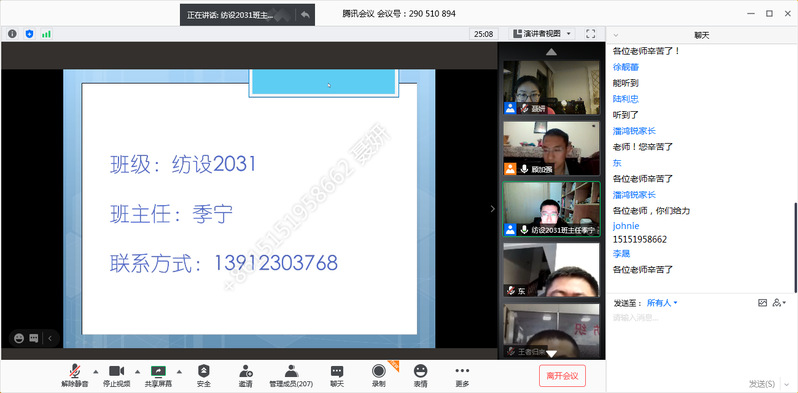
Task: Open video options arrow beside 停止视频
Action: (137, 371)
